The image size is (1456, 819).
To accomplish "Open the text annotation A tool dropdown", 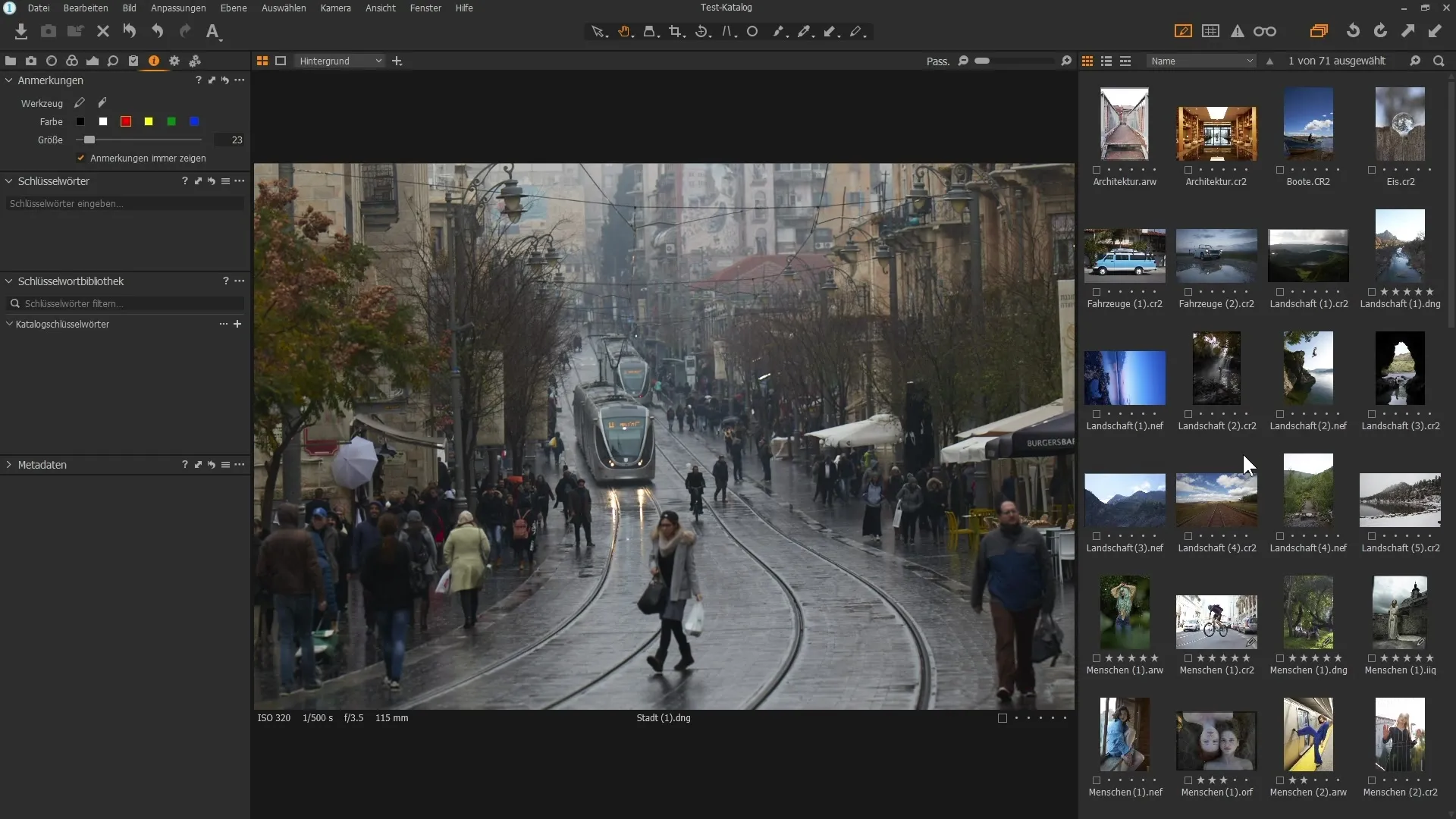I will click(x=214, y=32).
